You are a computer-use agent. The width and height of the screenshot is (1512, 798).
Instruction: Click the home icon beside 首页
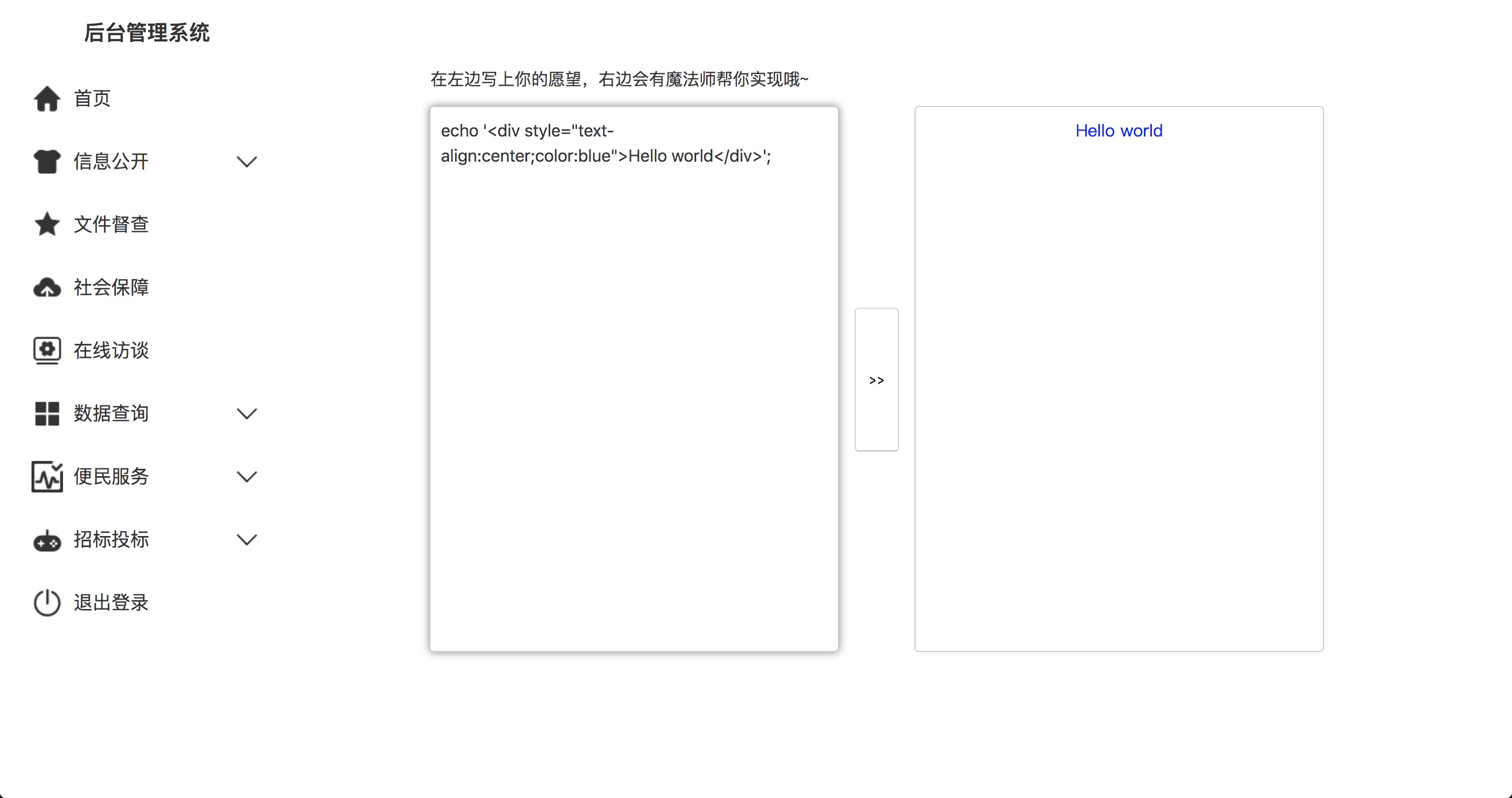pos(47,99)
